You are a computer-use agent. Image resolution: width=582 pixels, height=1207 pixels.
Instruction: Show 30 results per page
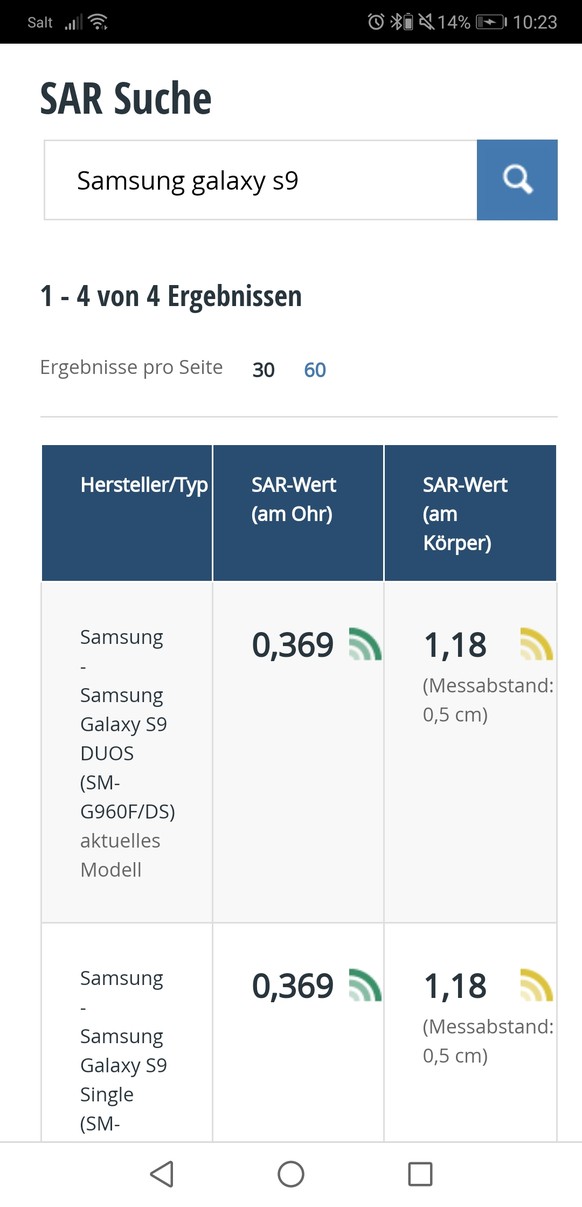pyautogui.click(x=263, y=370)
